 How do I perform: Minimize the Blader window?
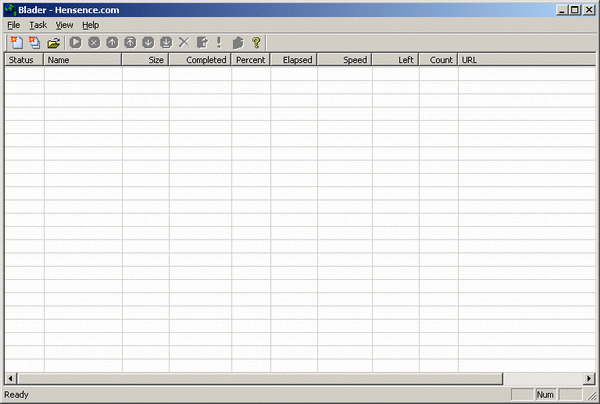[562, 10]
